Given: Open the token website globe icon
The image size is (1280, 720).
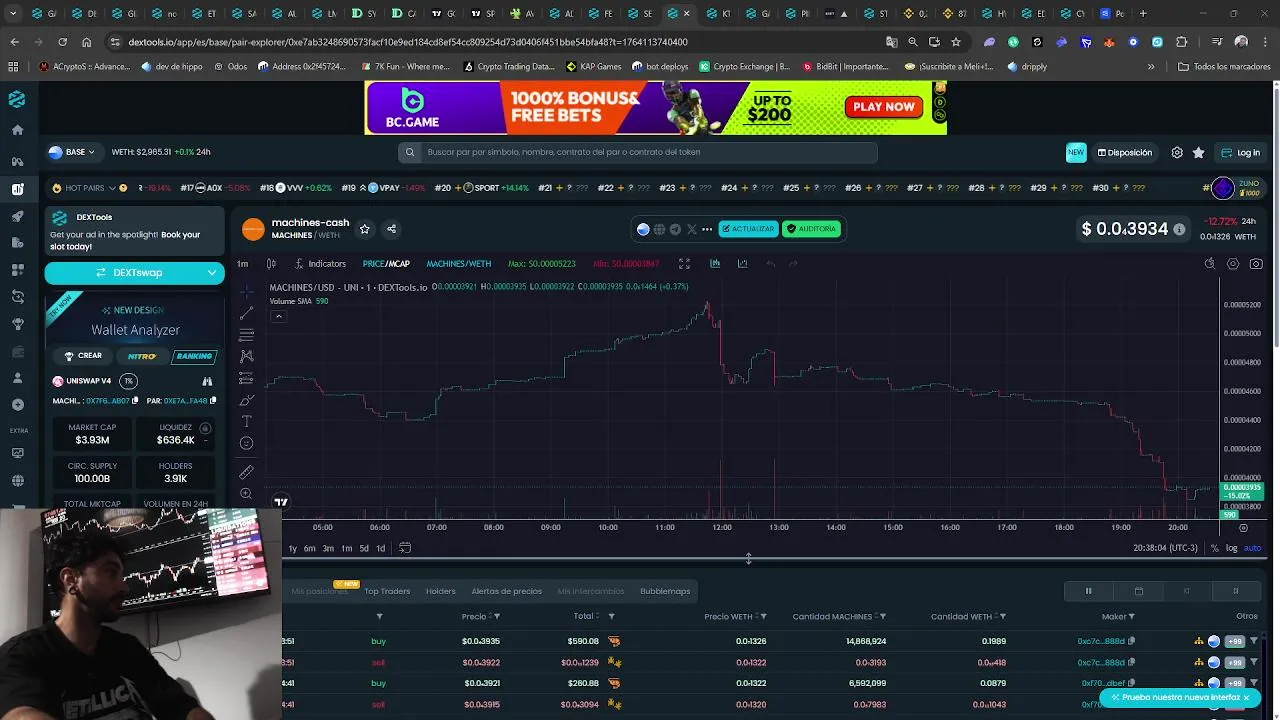Looking at the screenshot, I should (x=659, y=229).
